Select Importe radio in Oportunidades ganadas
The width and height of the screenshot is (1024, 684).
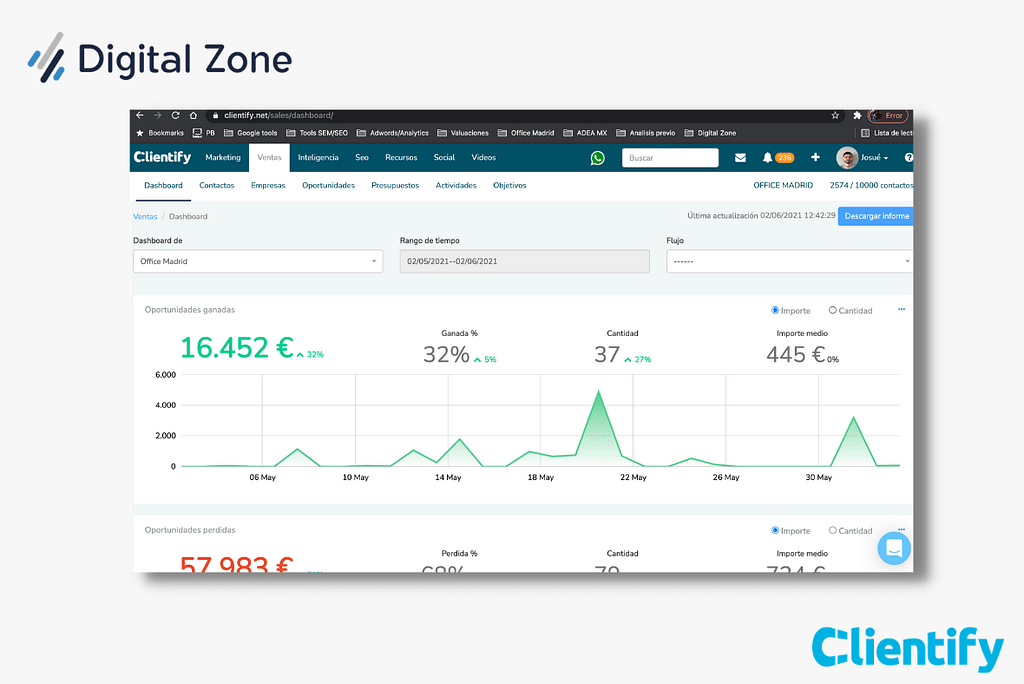(x=776, y=311)
